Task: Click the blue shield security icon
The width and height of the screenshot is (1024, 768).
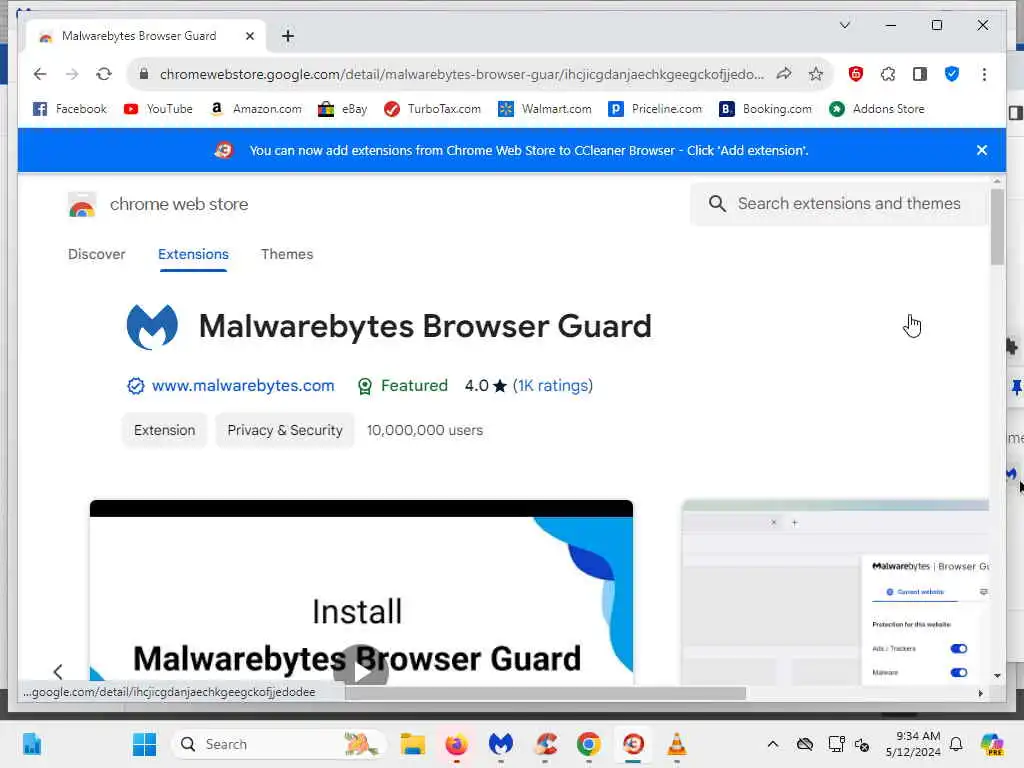Action: pyautogui.click(x=952, y=74)
